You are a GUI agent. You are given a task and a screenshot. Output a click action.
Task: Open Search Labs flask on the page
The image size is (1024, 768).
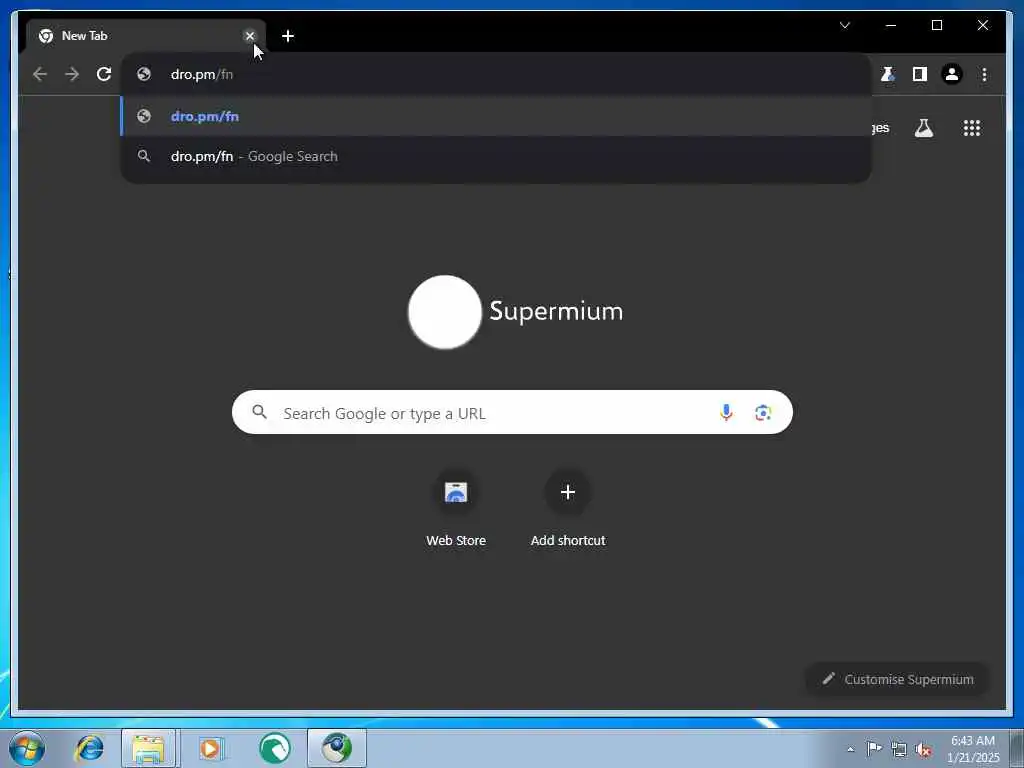click(x=923, y=128)
